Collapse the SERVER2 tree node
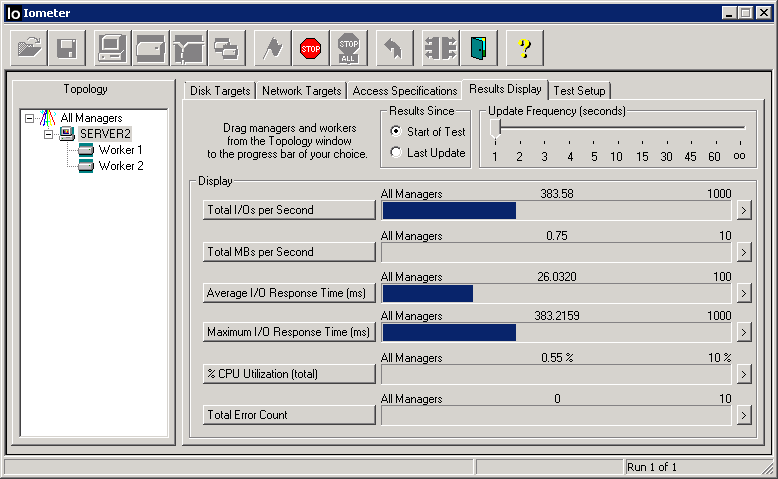 click(47, 134)
